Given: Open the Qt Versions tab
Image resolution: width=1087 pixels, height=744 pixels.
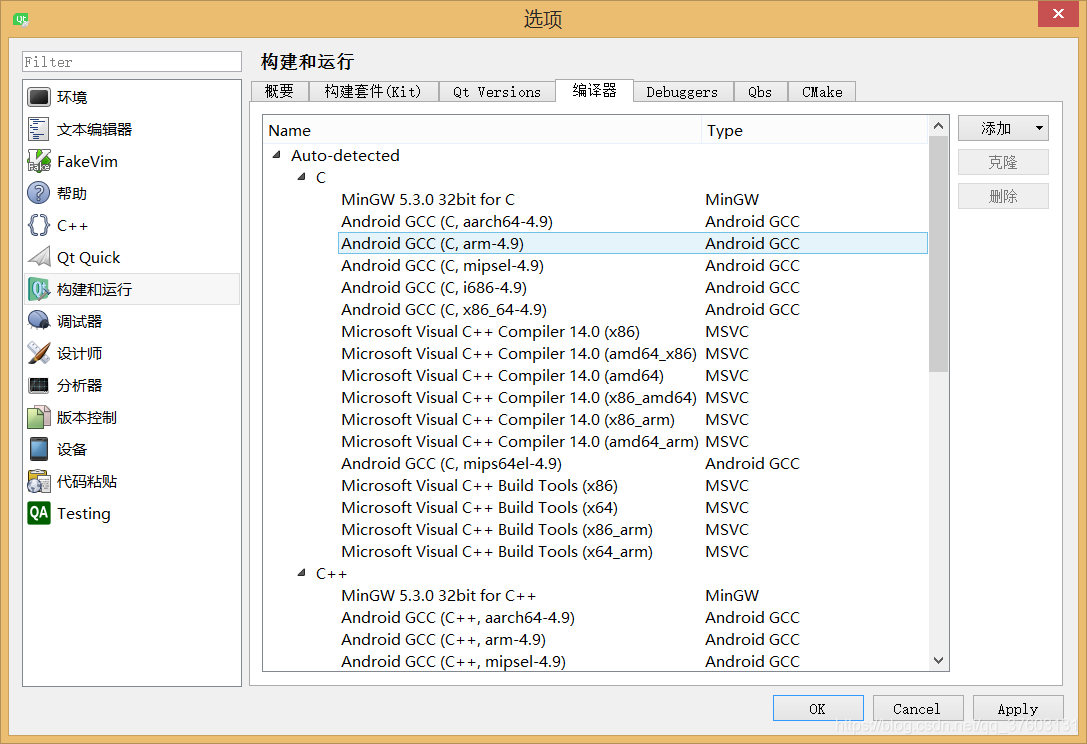Looking at the screenshot, I should (497, 92).
